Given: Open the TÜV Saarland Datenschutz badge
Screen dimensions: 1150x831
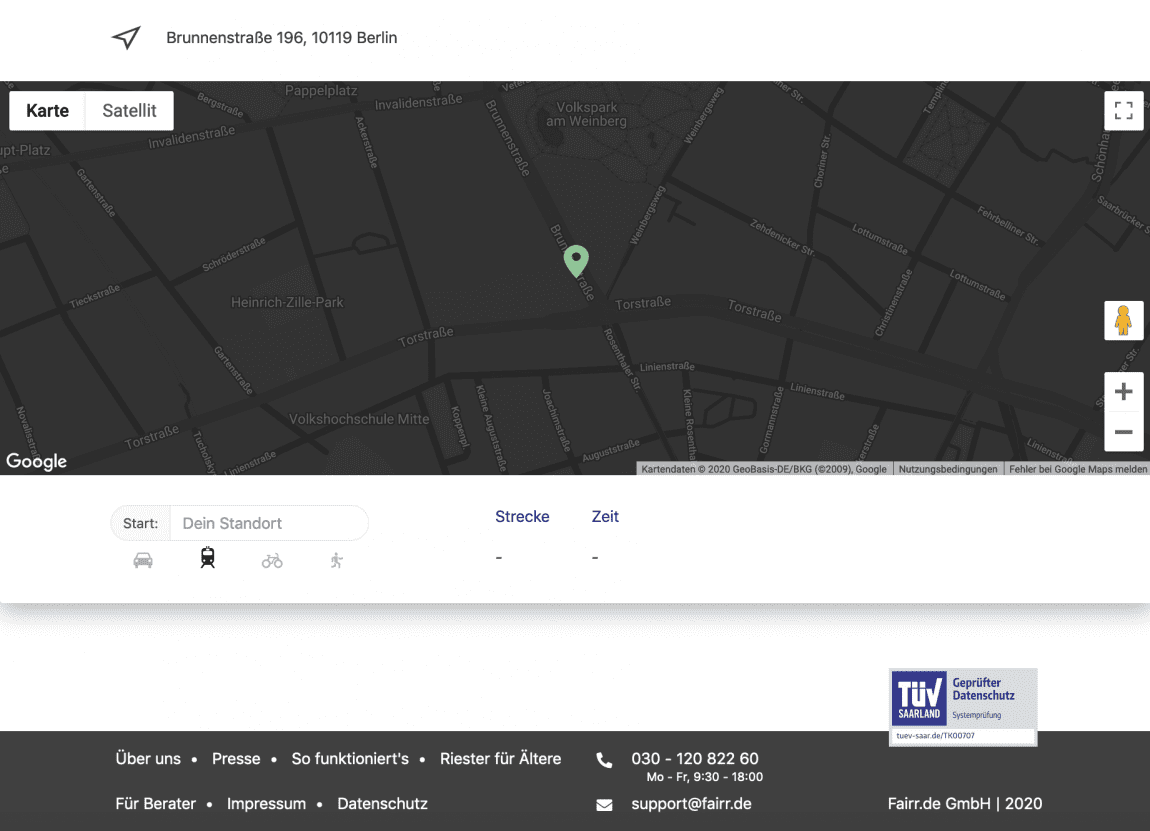Looking at the screenshot, I should point(963,706).
